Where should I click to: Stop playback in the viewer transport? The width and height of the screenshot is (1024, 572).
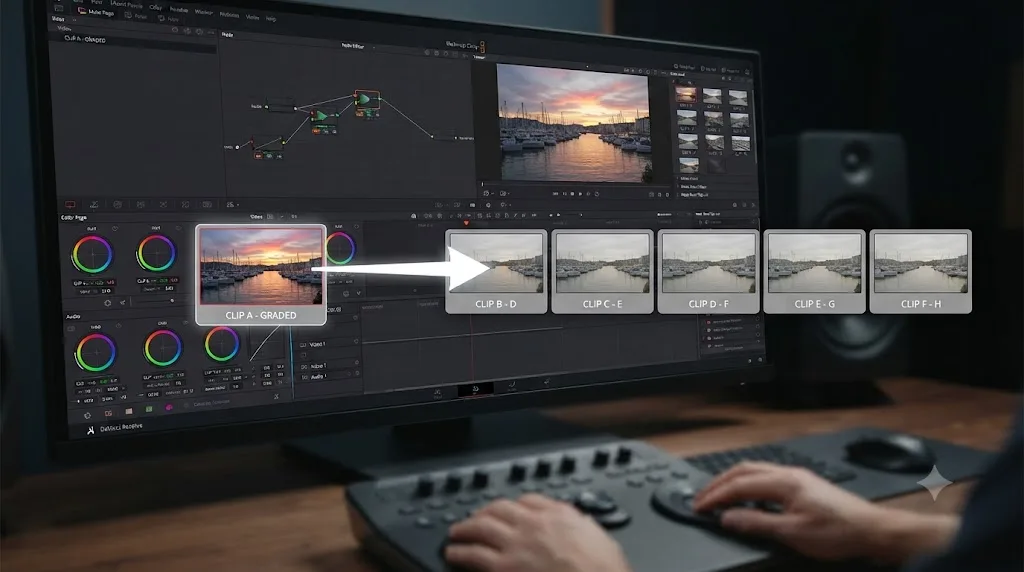tap(572, 194)
